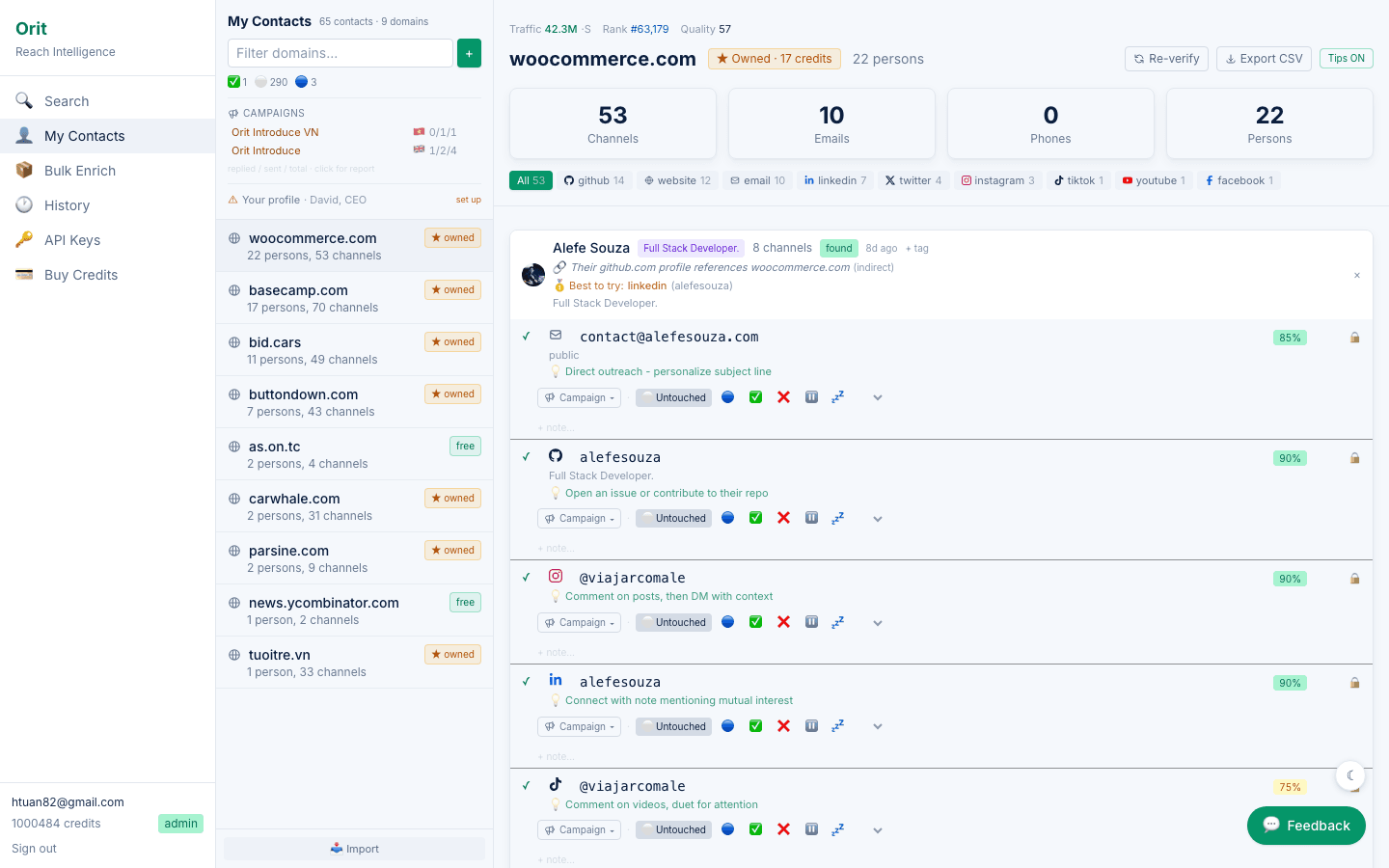
Task: Open Campaign dropdown on tiktok @viajarcomale row
Action: coord(579,829)
